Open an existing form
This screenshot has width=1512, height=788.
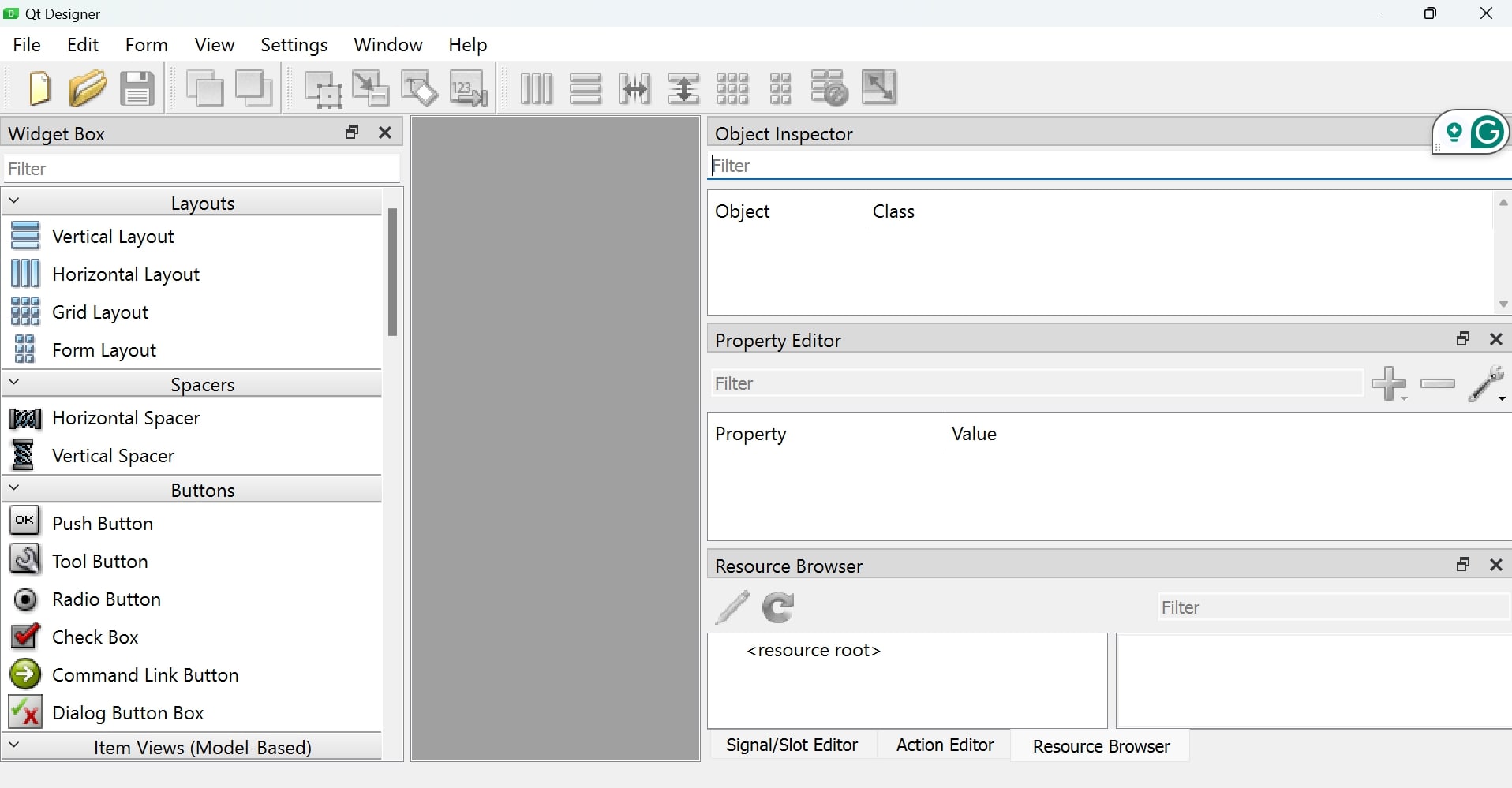coord(88,88)
